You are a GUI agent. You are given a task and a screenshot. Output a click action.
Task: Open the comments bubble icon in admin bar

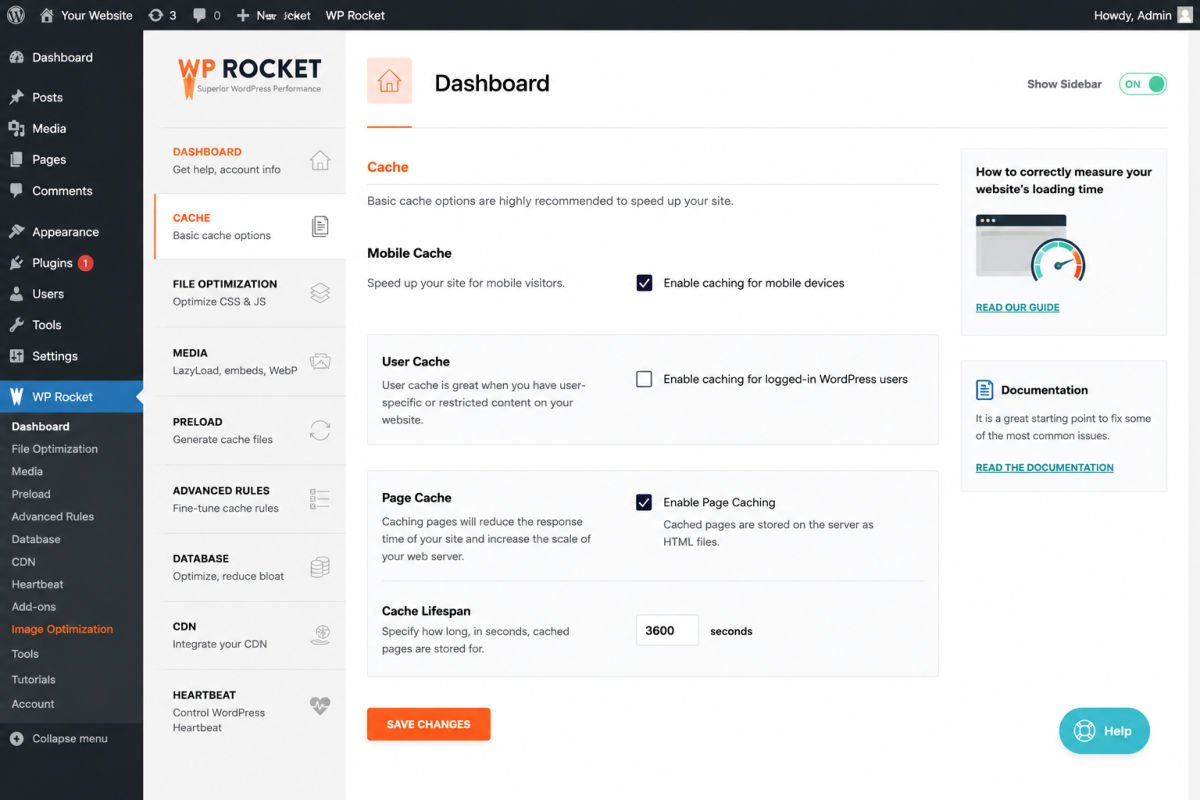(200, 15)
